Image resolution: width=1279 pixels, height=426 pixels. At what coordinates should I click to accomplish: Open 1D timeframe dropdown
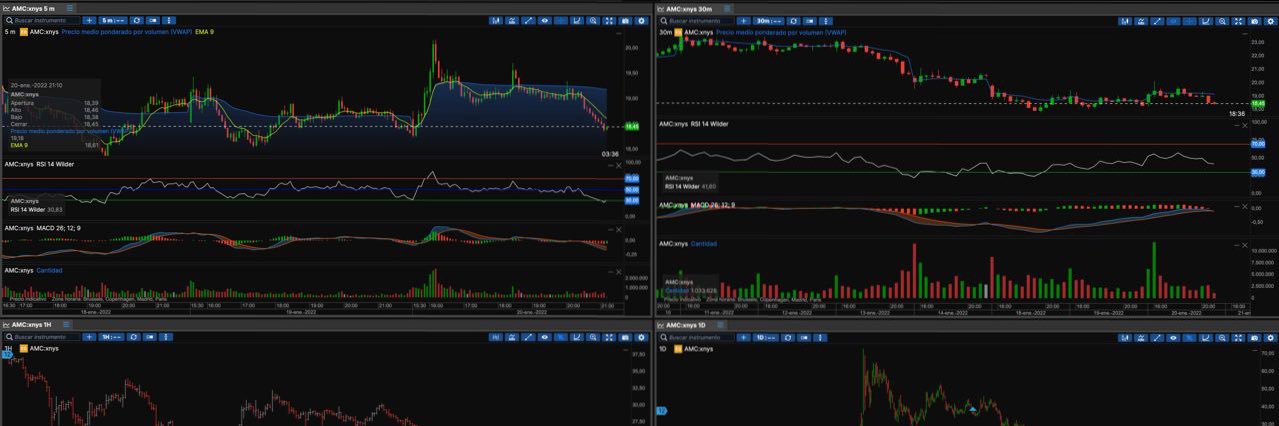(766, 337)
